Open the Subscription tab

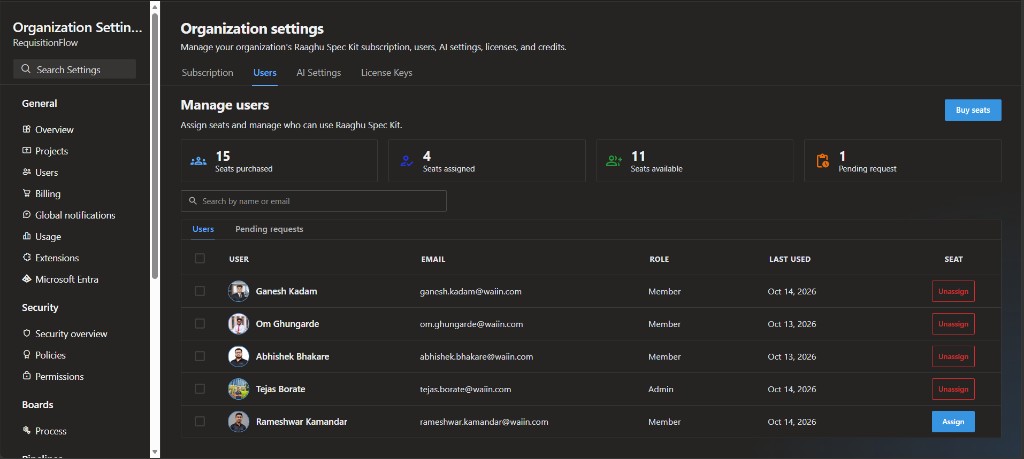[x=208, y=72]
